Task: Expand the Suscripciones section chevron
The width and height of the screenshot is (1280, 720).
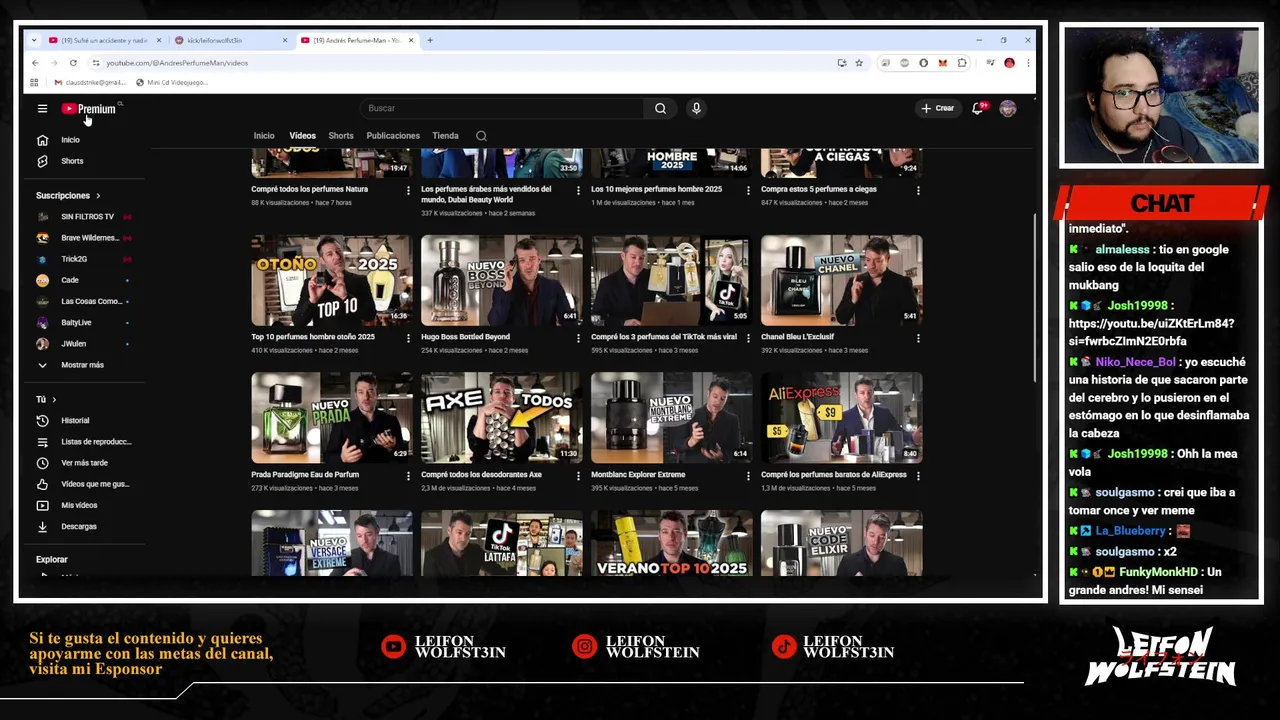Action: point(98,196)
